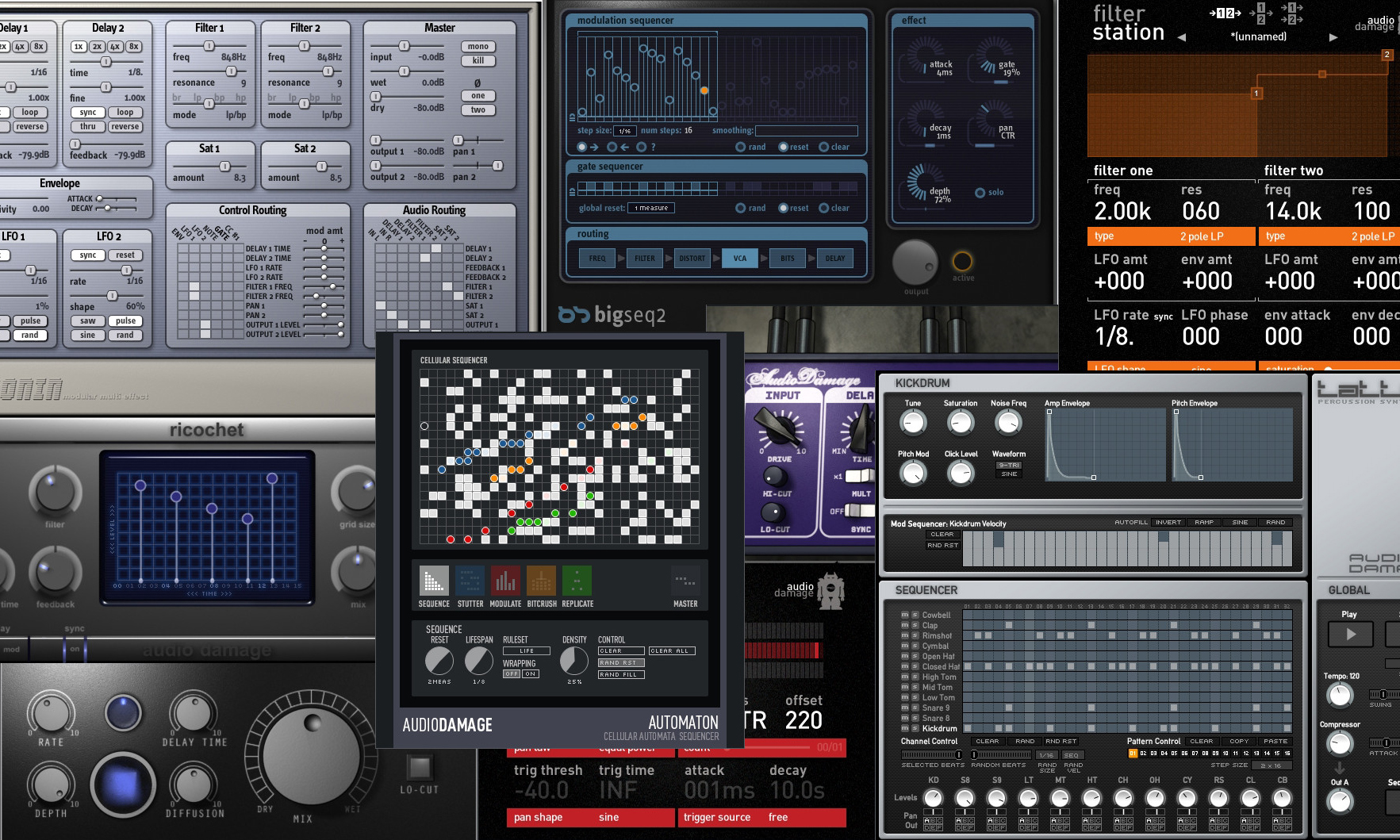The width and height of the screenshot is (1400, 840).
Task: Open the Master module icon in Automaton
Action: click(685, 581)
